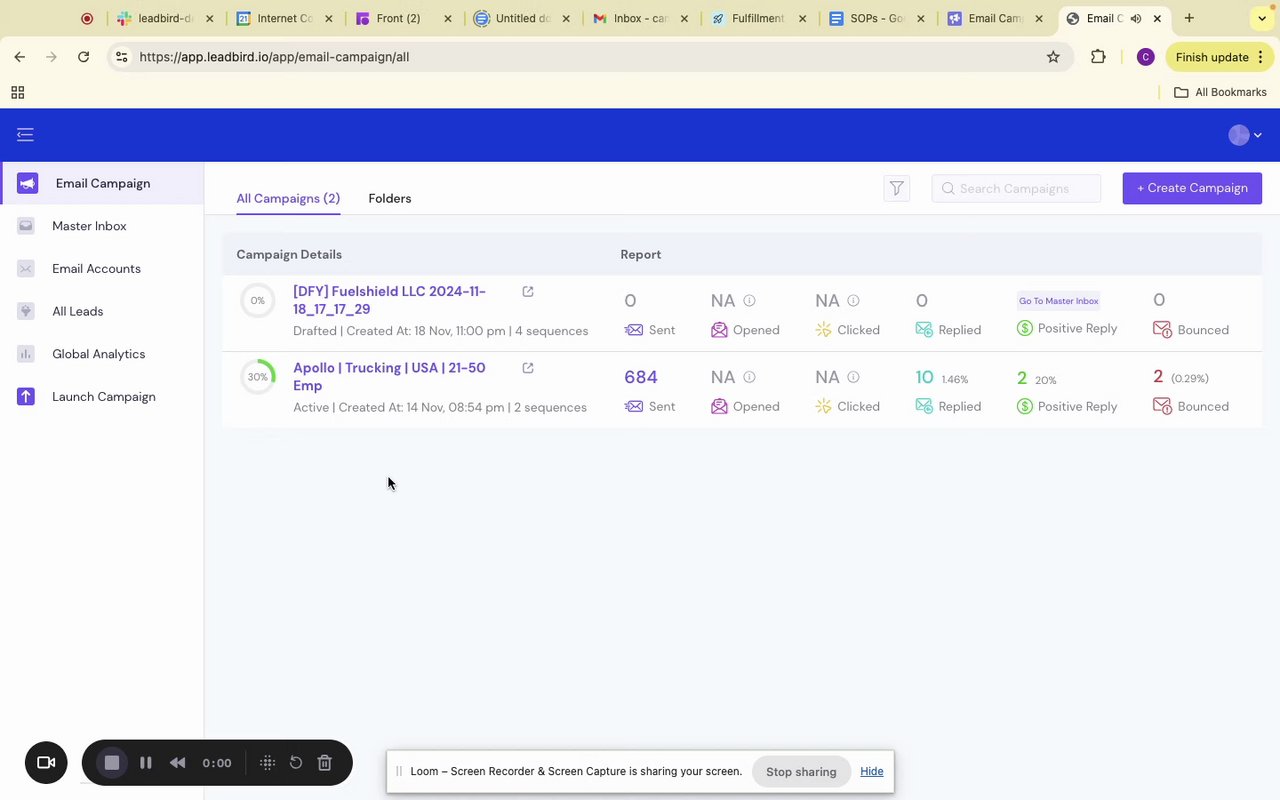
Task: Click the Replied icon in Apollo row
Action: click(x=924, y=406)
